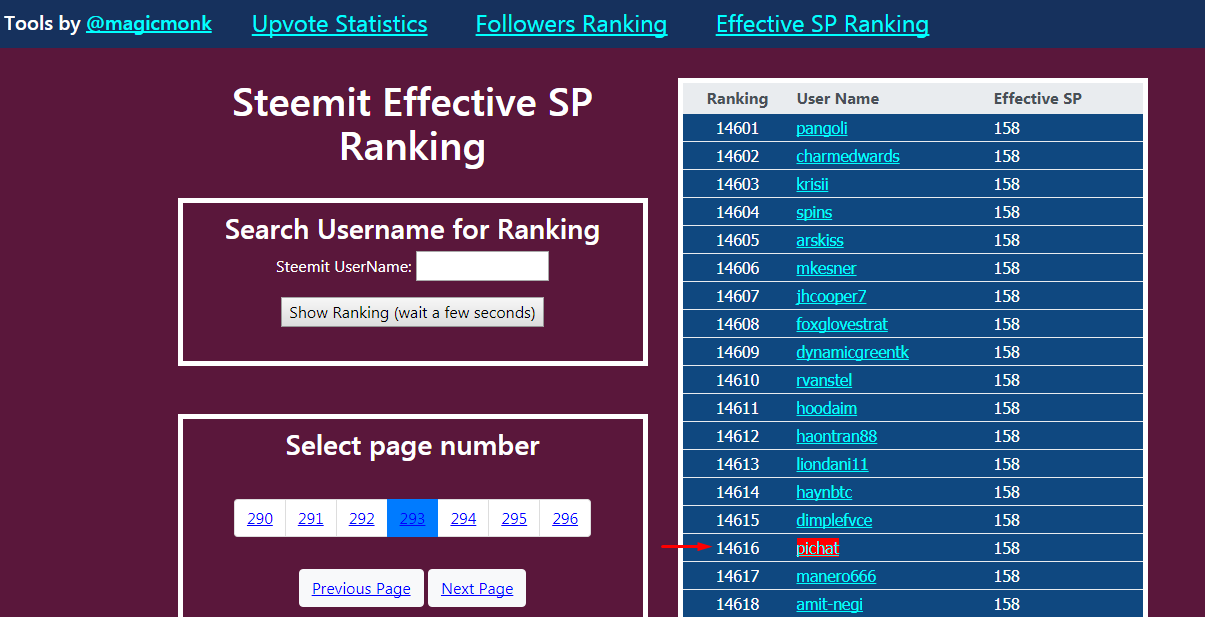Click ranking number 14605
The height and width of the screenshot is (617, 1205).
pos(737,240)
